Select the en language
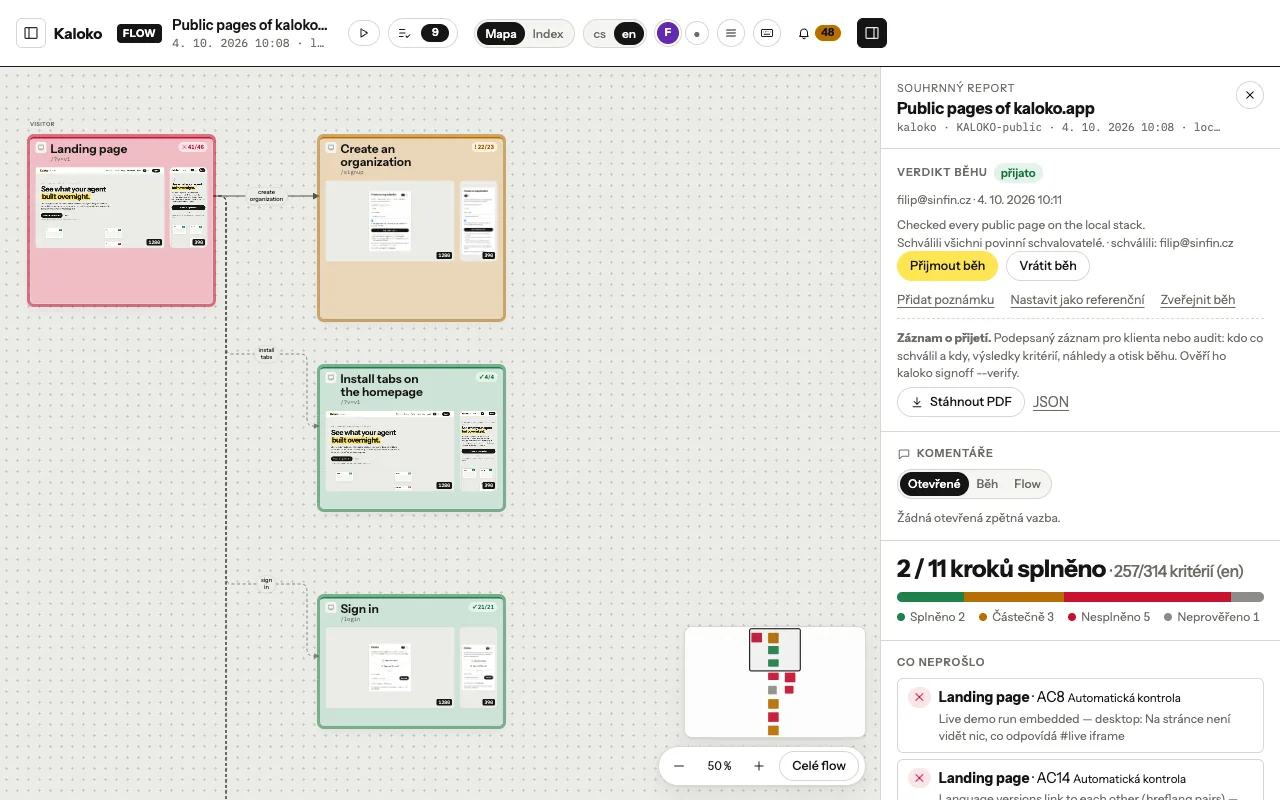Image resolution: width=1280 pixels, height=800 pixels. pyautogui.click(x=629, y=34)
